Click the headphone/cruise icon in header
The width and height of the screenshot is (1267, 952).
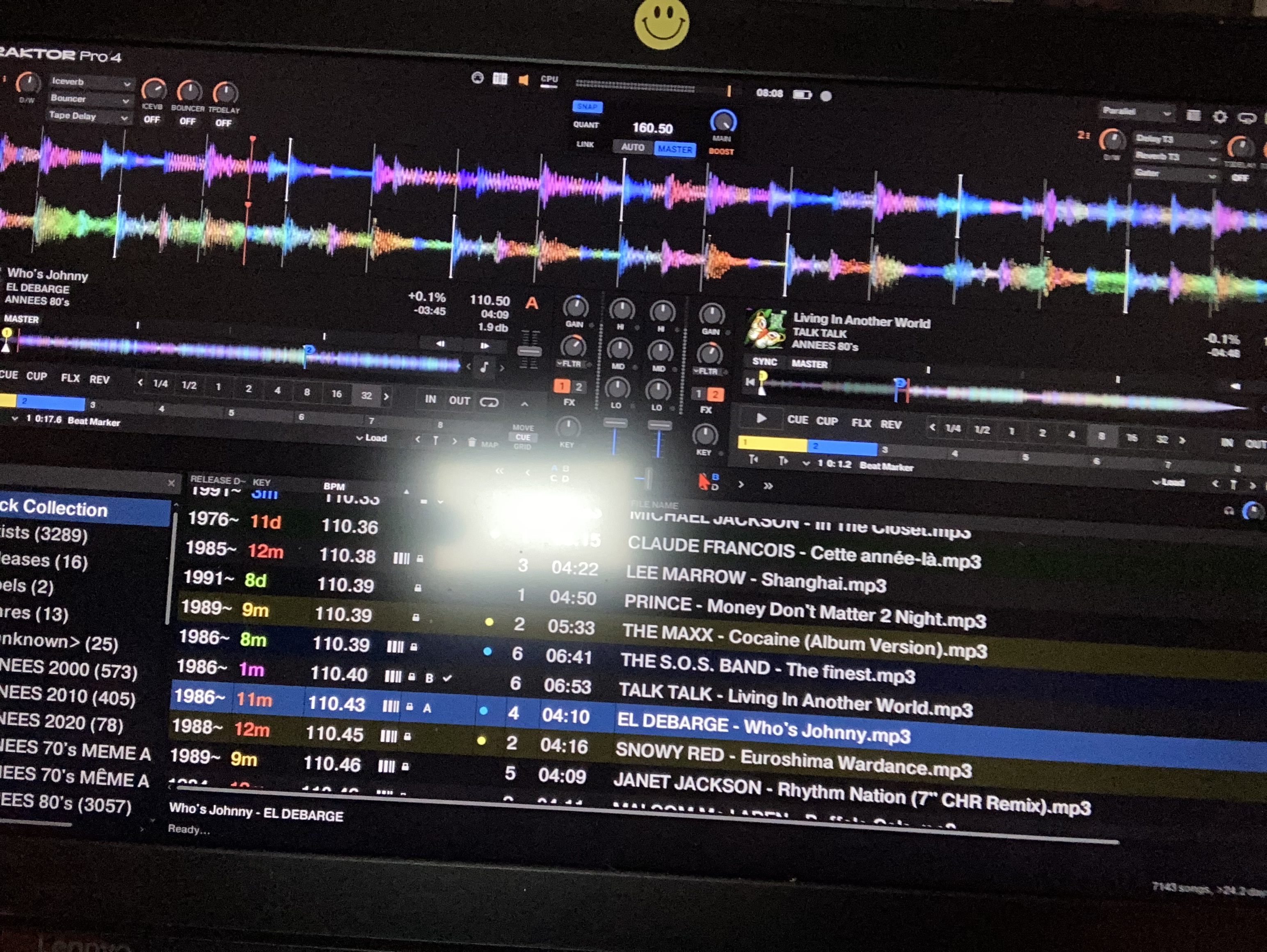tap(477, 77)
